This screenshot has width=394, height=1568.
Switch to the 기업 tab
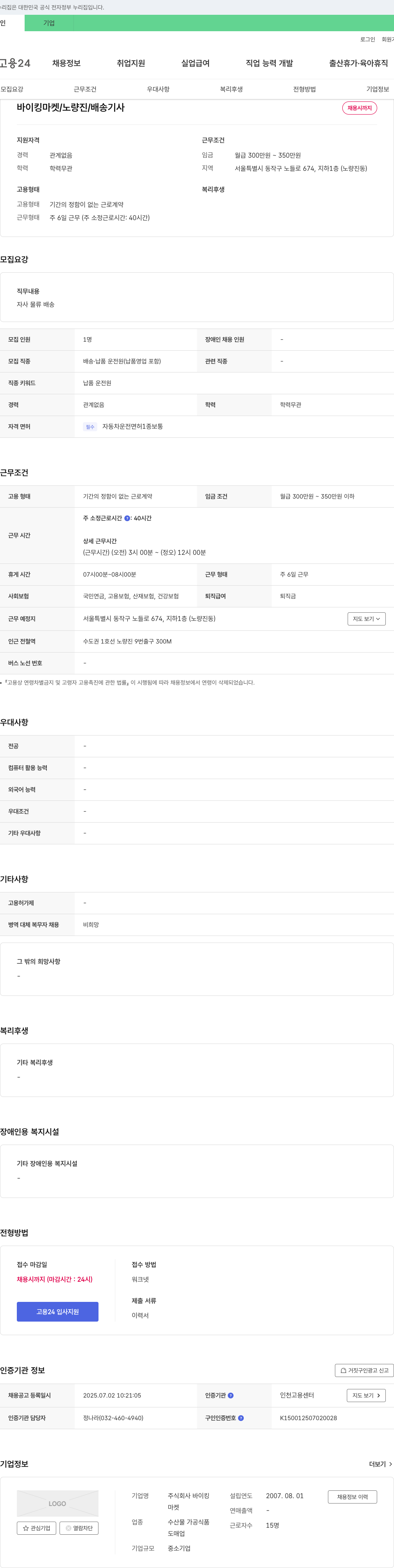(49, 23)
